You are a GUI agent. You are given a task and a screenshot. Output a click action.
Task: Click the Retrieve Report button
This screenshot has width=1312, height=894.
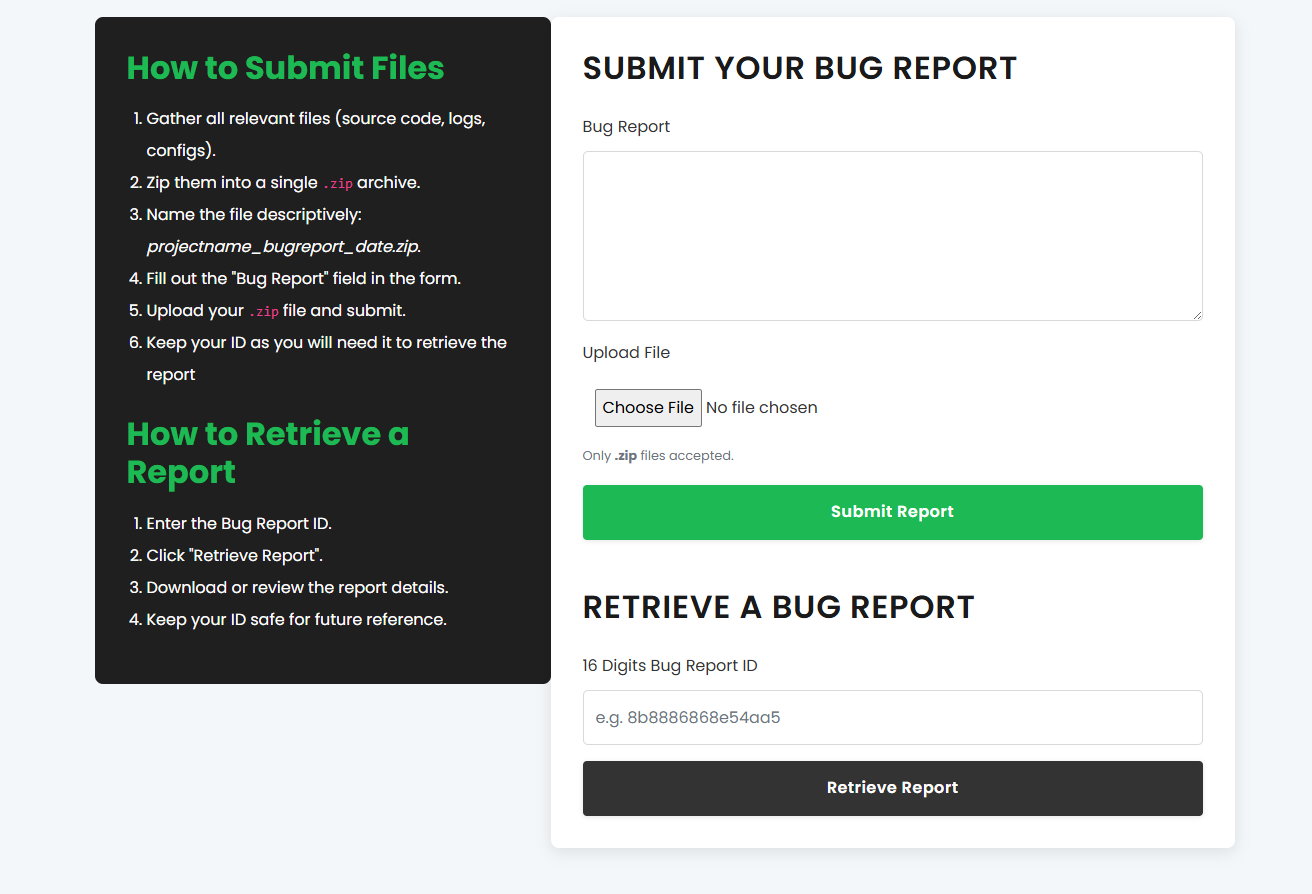coord(892,787)
